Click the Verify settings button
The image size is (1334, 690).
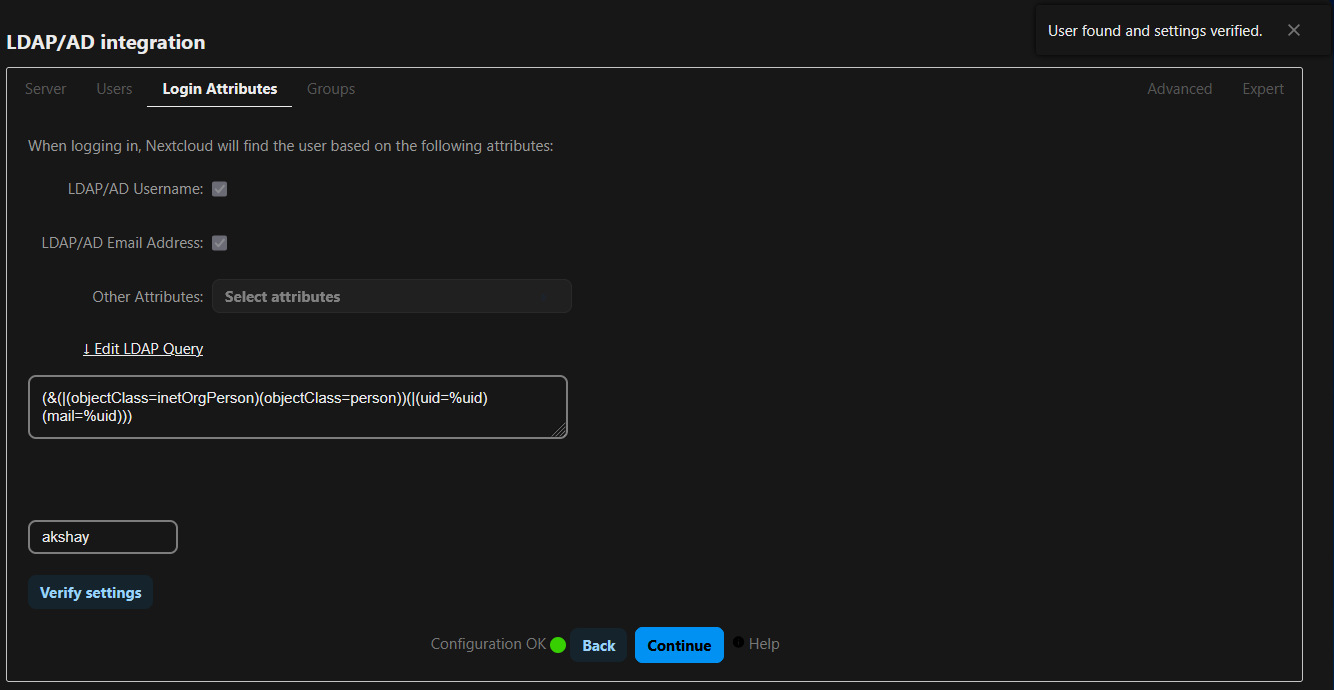[90, 592]
